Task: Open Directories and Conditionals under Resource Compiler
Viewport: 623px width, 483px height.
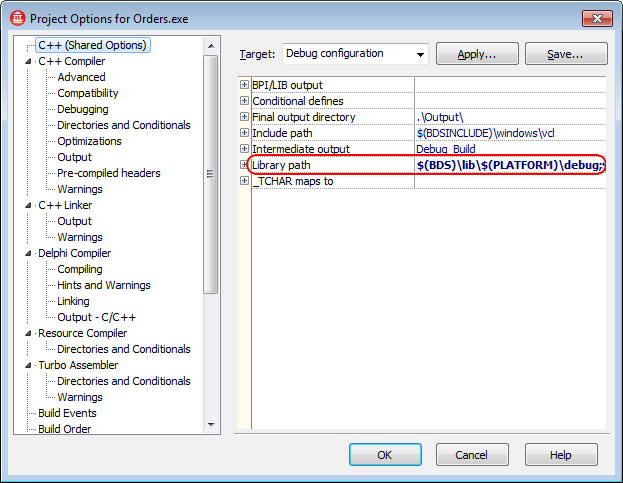Action: tap(124, 349)
